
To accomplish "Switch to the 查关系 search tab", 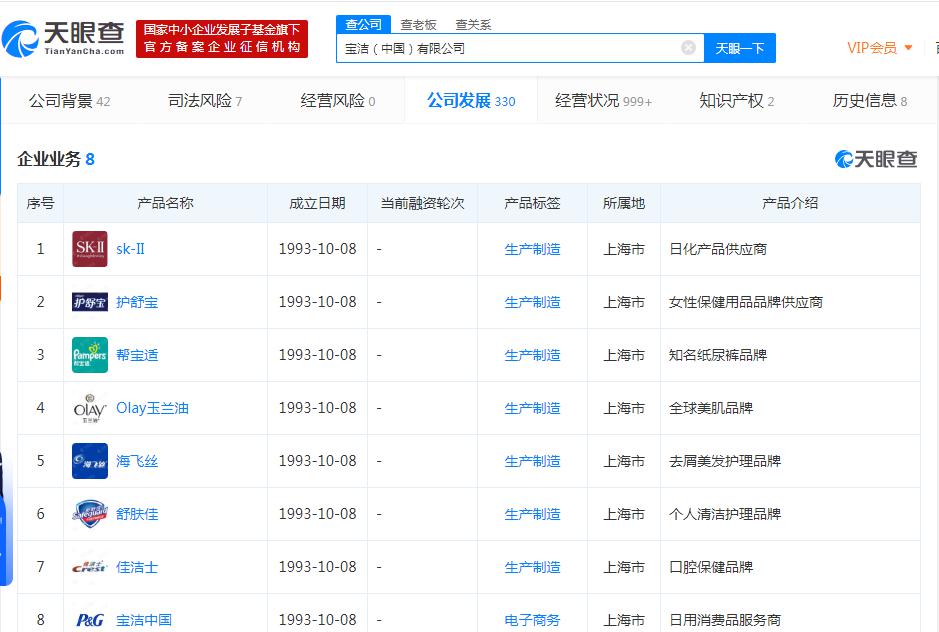I will click(x=473, y=25).
